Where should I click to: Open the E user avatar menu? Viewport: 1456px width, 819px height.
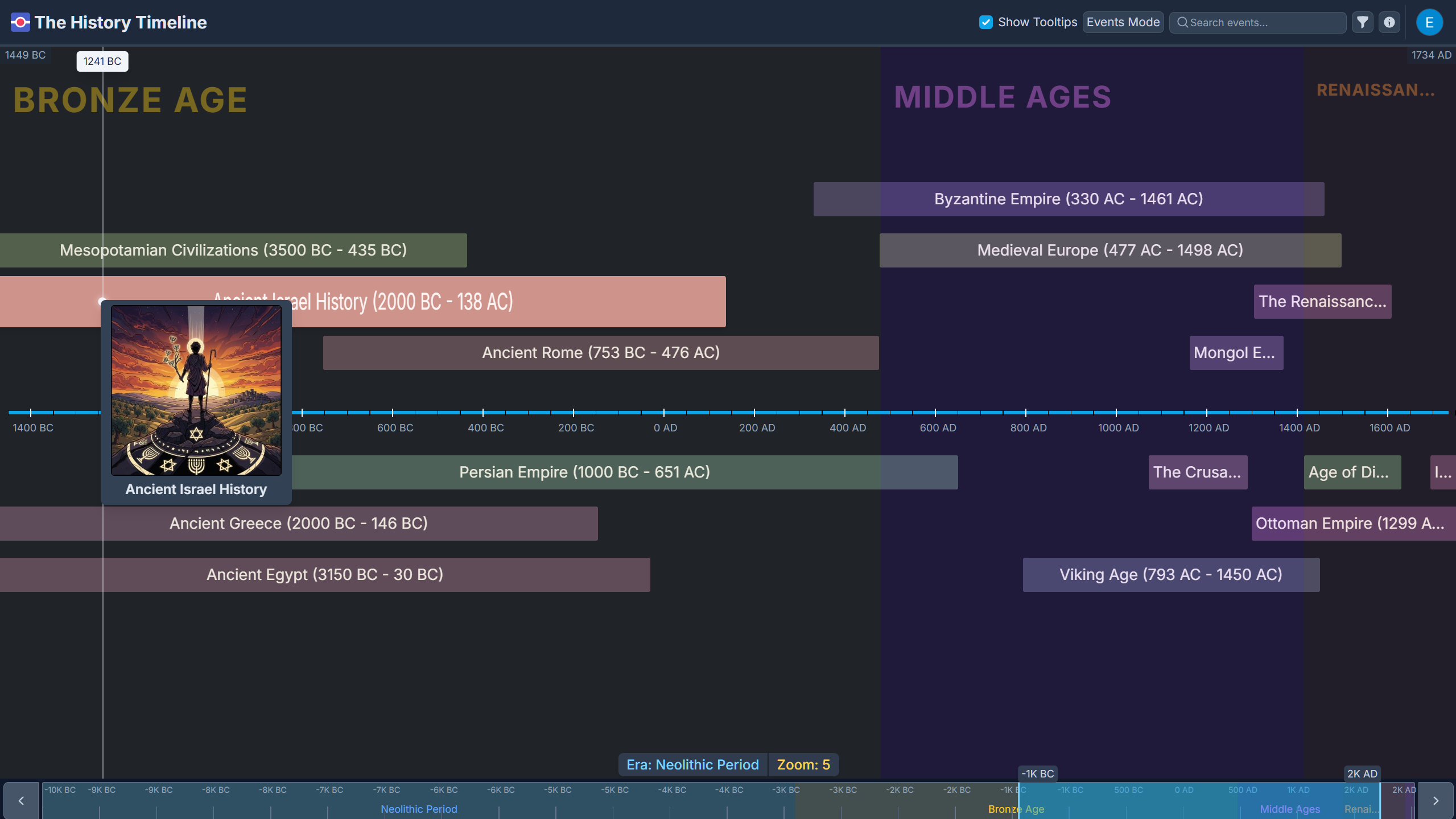tap(1430, 22)
